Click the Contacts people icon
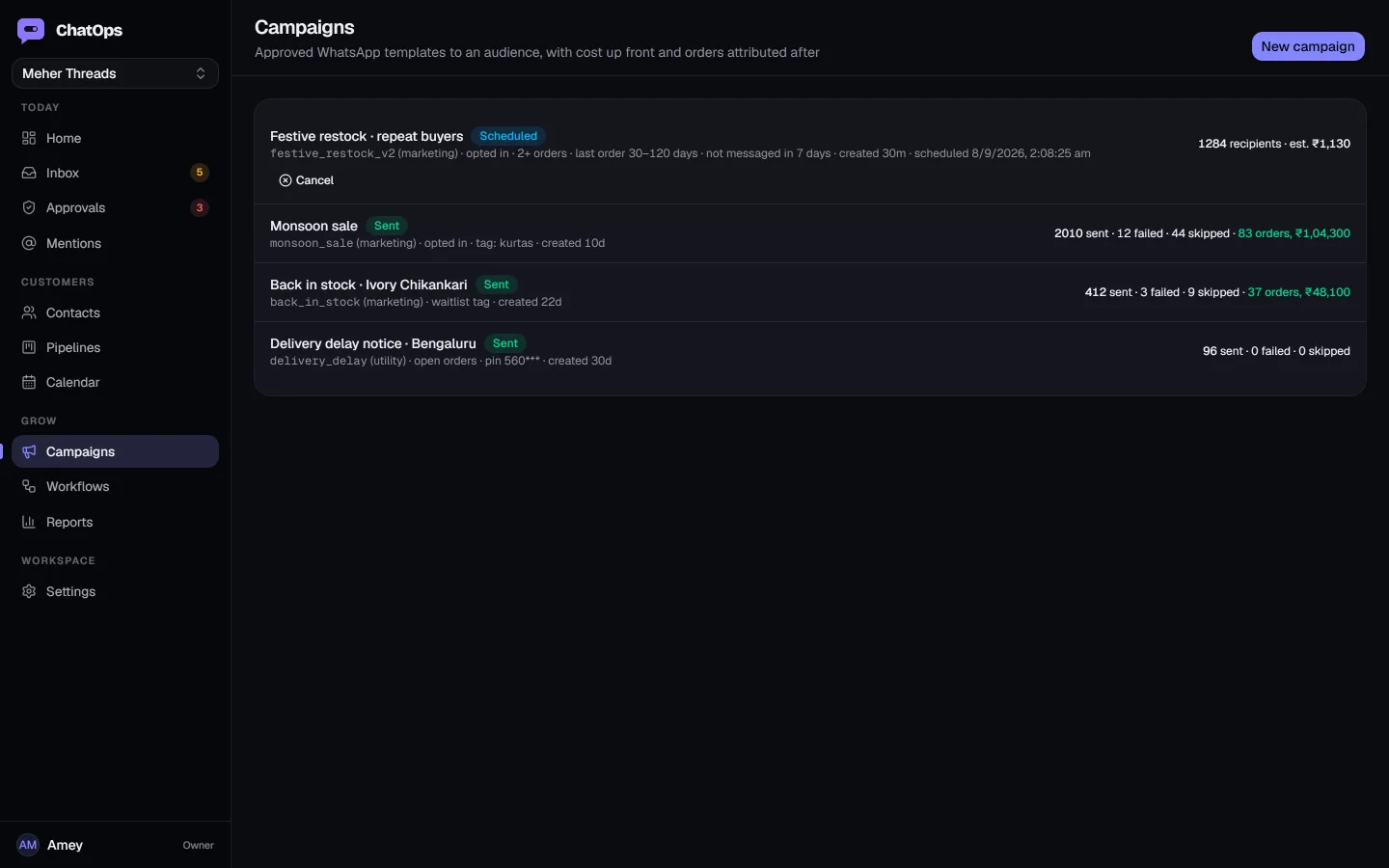Screen dimensions: 1389x868 point(29,312)
